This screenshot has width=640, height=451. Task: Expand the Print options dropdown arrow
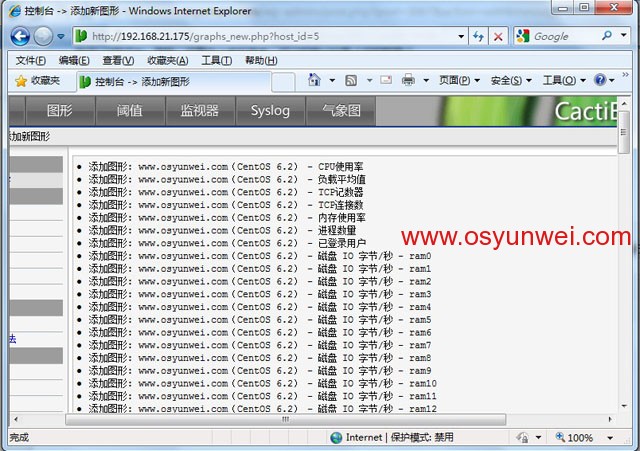(x=426, y=80)
